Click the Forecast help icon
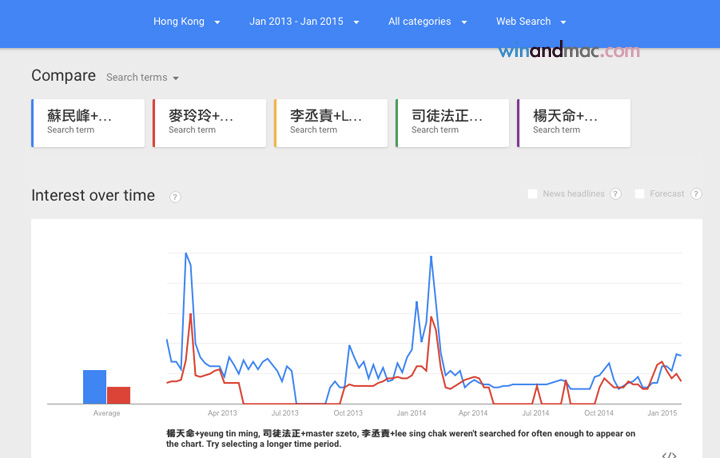 click(697, 194)
